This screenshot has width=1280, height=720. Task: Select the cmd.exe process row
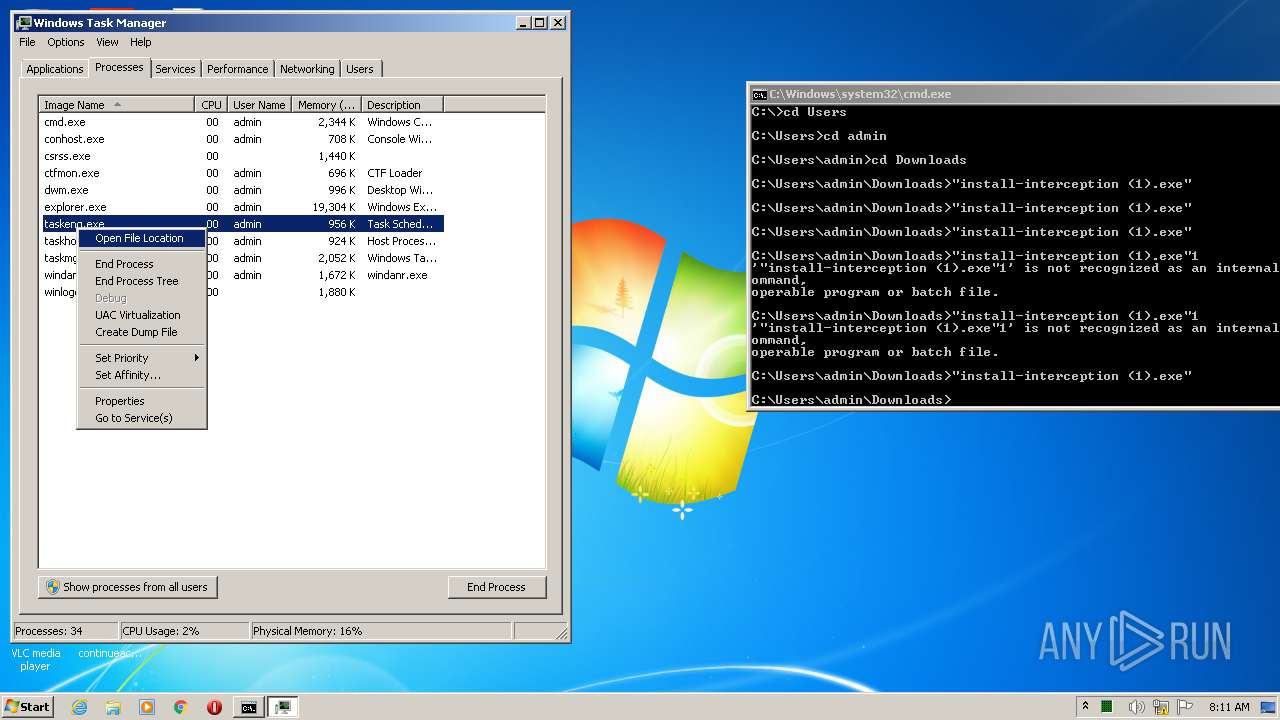[241, 122]
